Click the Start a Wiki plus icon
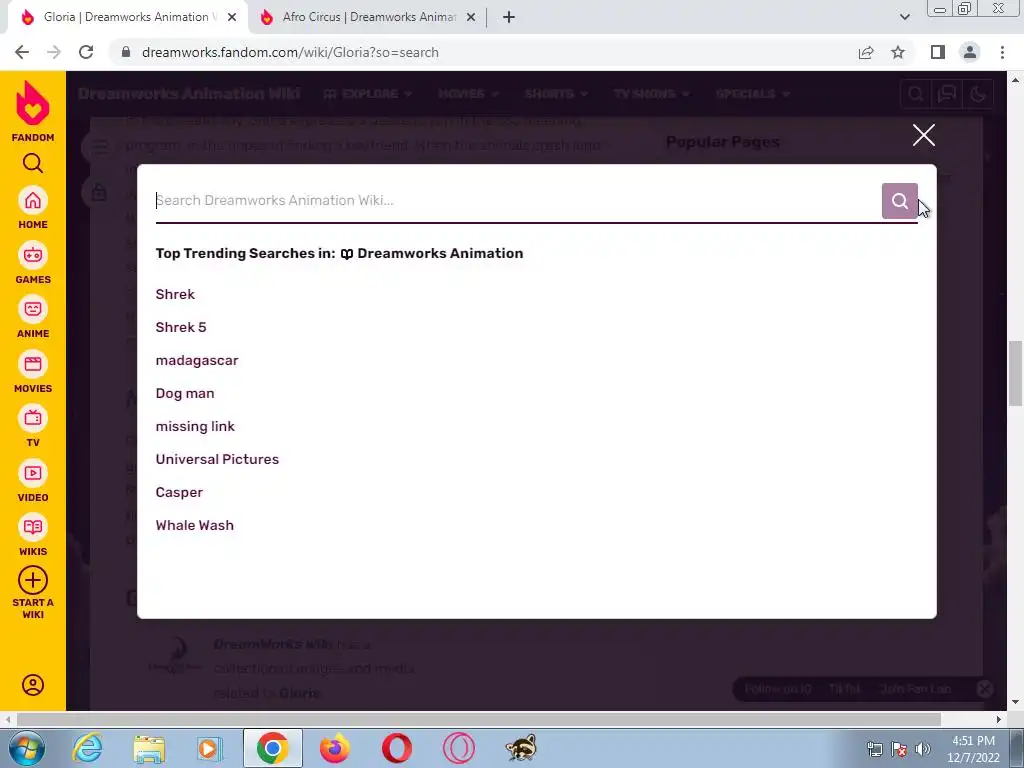This screenshot has width=1024, height=768. 33,581
